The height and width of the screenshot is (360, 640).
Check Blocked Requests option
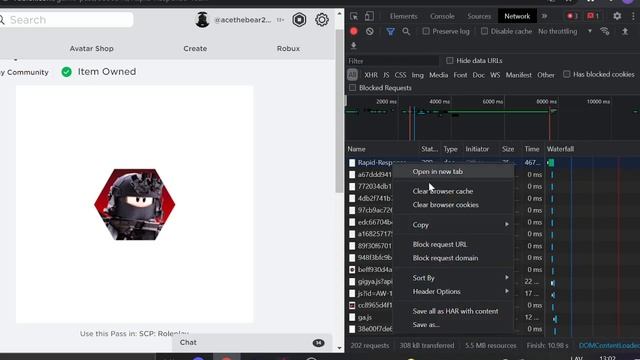point(353,88)
